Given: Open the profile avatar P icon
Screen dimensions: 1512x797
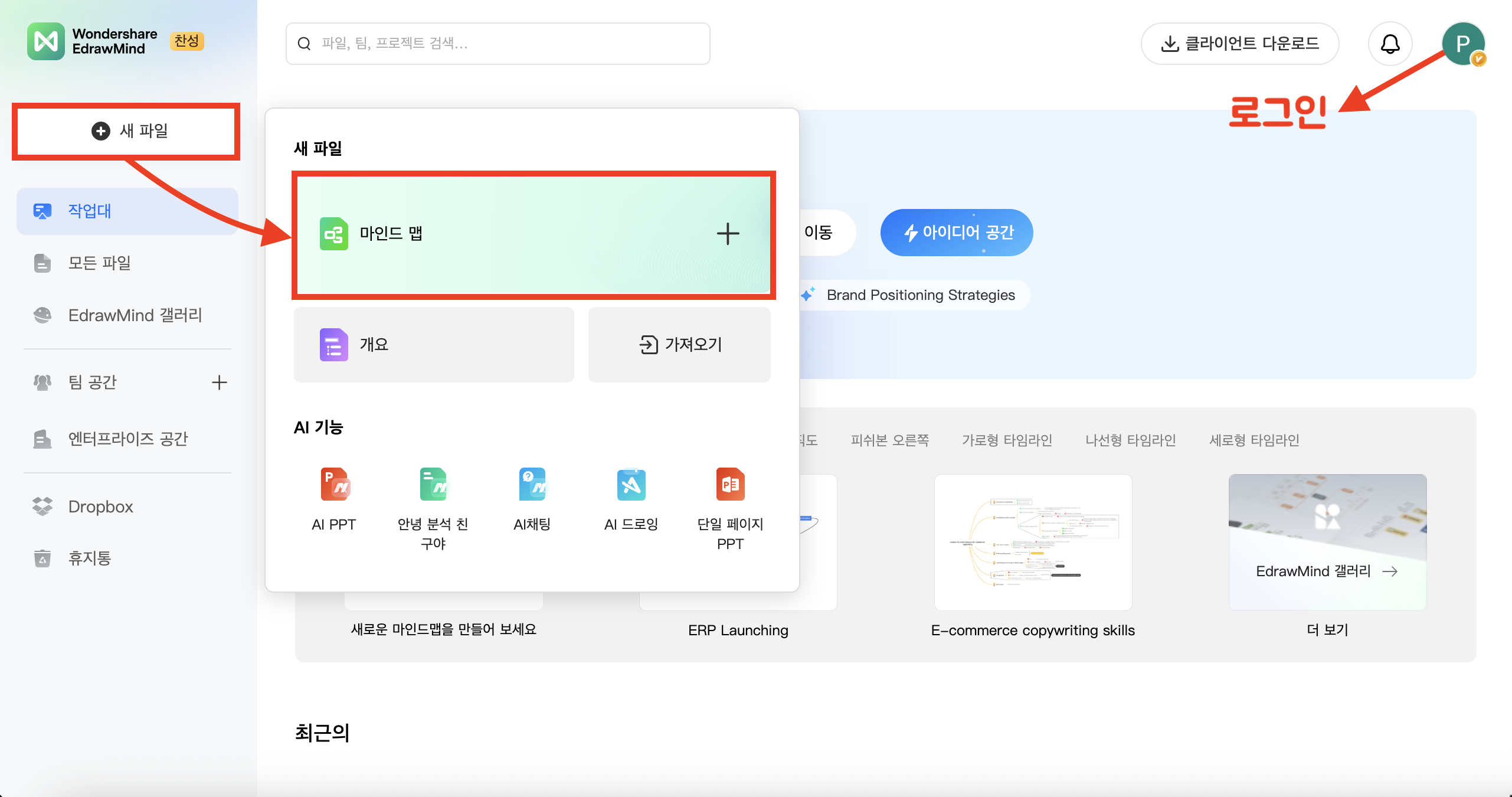Looking at the screenshot, I should pyautogui.click(x=1462, y=44).
